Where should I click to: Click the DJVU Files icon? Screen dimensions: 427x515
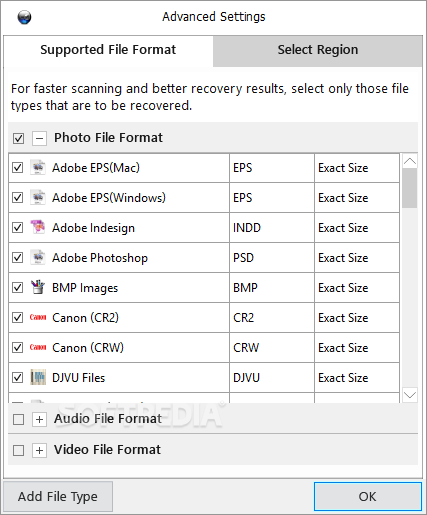point(38,377)
